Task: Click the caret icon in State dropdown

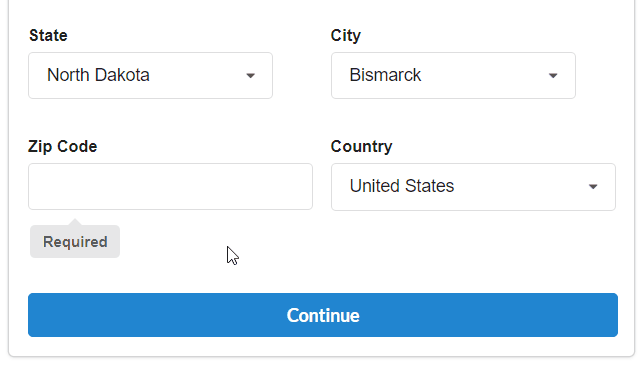Action: 250,75
